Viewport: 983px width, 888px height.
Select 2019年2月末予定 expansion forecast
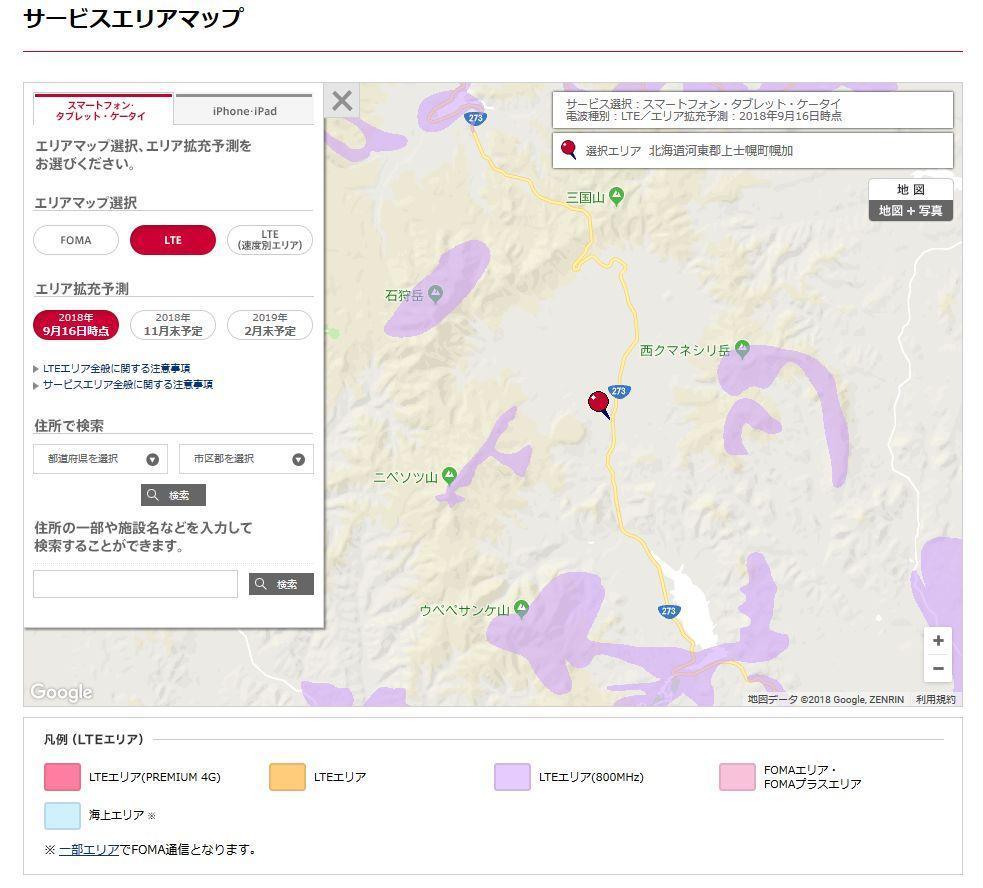click(270, 325)
